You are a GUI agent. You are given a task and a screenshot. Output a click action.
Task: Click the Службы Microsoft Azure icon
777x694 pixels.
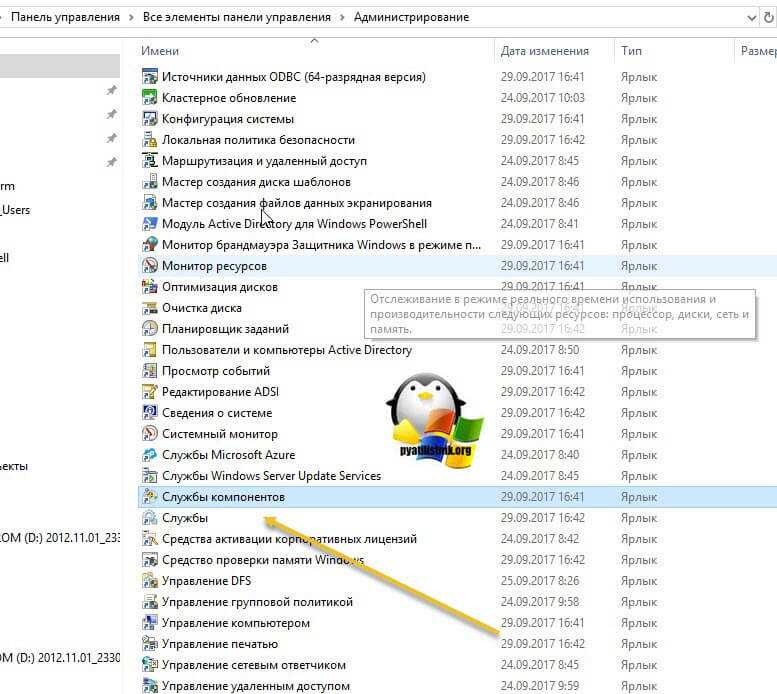[x=150, y=454]
